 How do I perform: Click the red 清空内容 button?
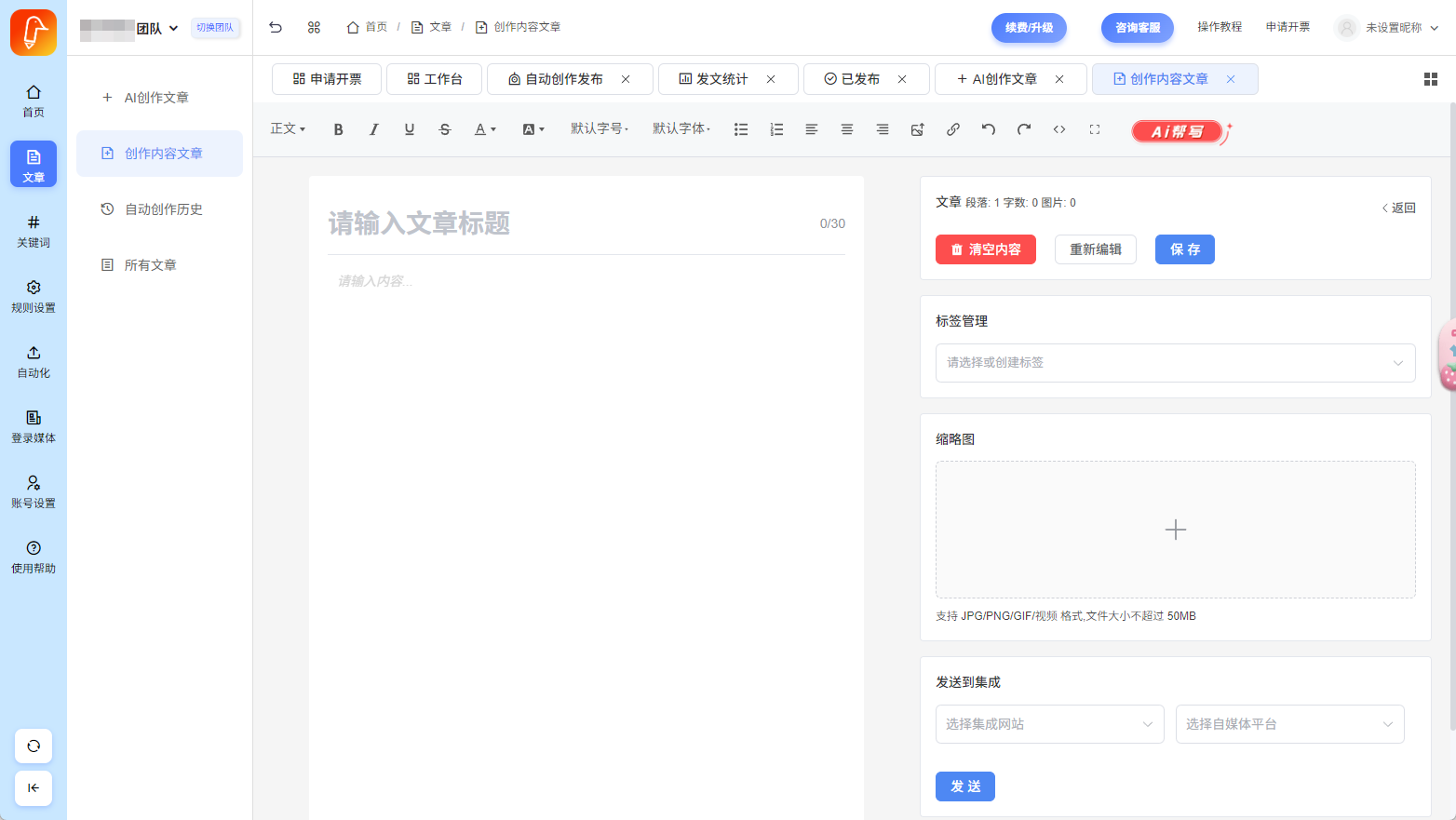click(x=985, y=249)
